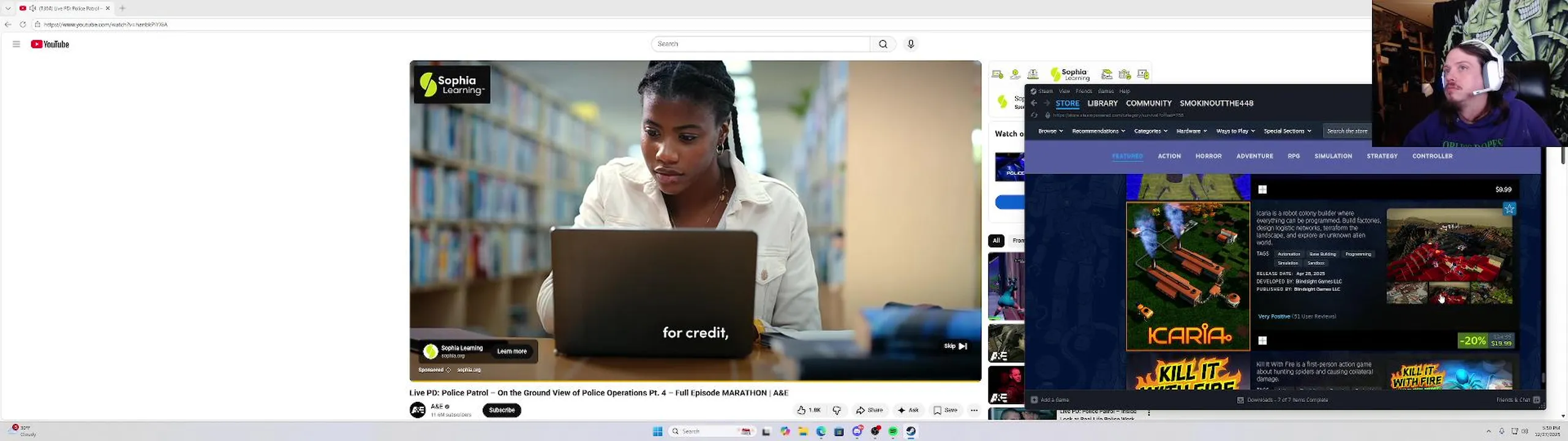Select the ADVENTURE category tab
This screenshot has height=441, width=1568.
pos(1254,156)
